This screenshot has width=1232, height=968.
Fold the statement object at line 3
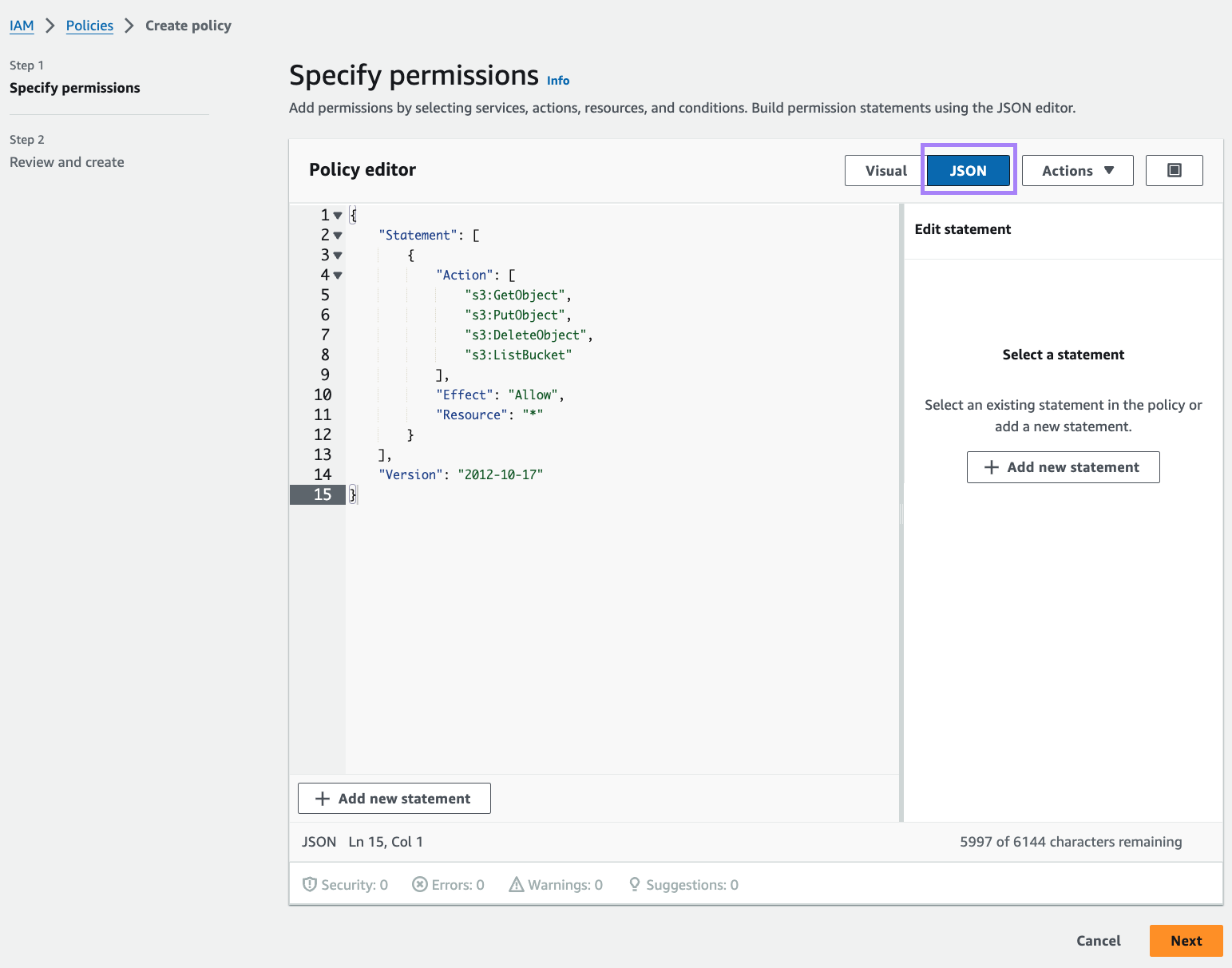click(338, 256)
